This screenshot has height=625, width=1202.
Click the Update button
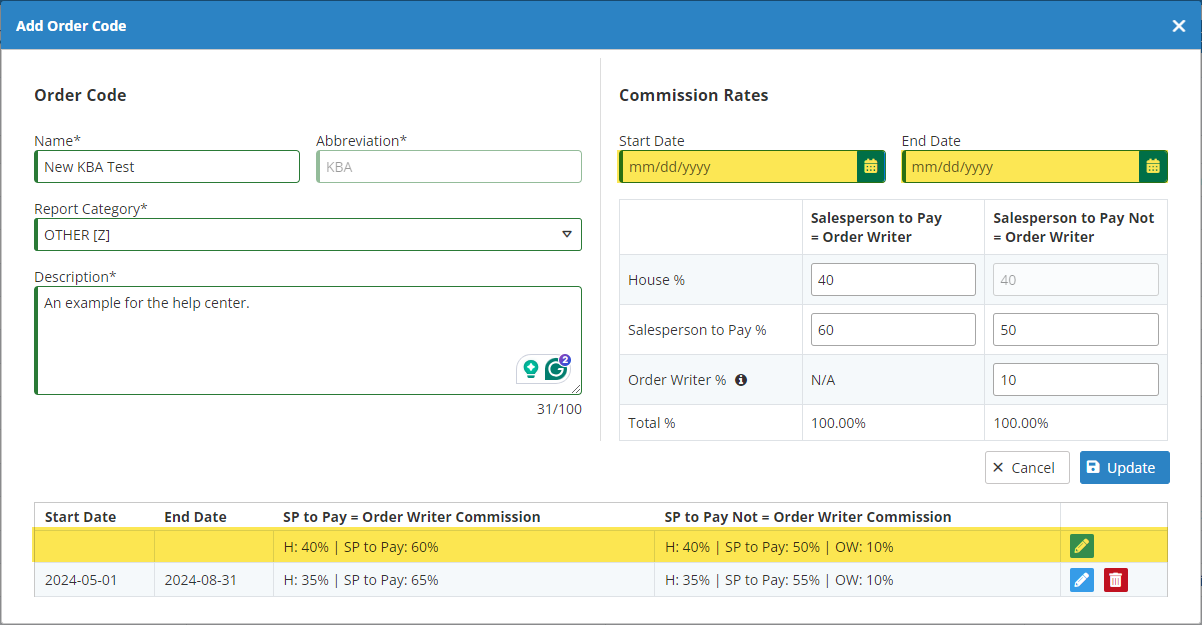point(1124,468)
